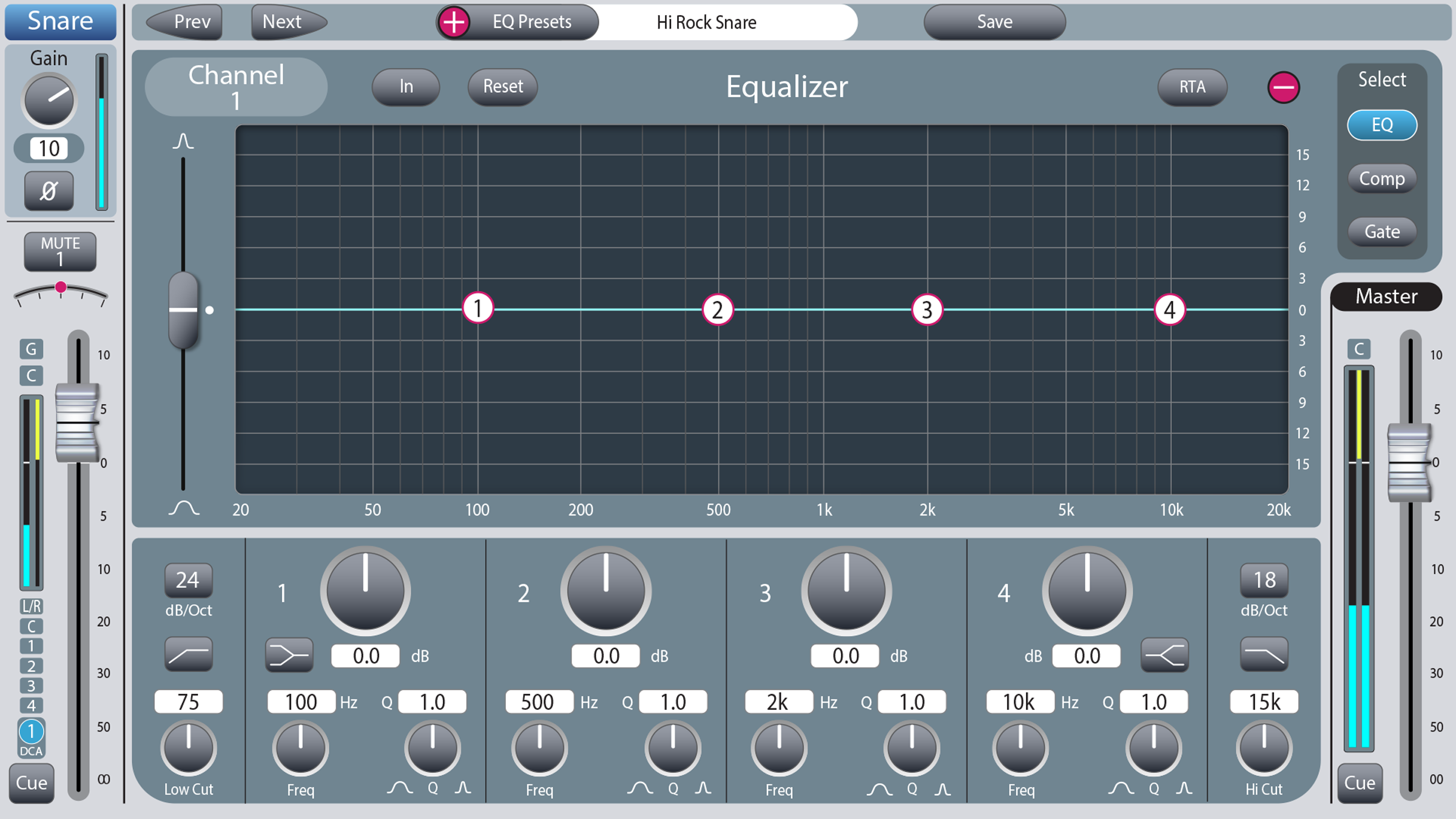Switch to the Gate section

[x=1382, y=232]
